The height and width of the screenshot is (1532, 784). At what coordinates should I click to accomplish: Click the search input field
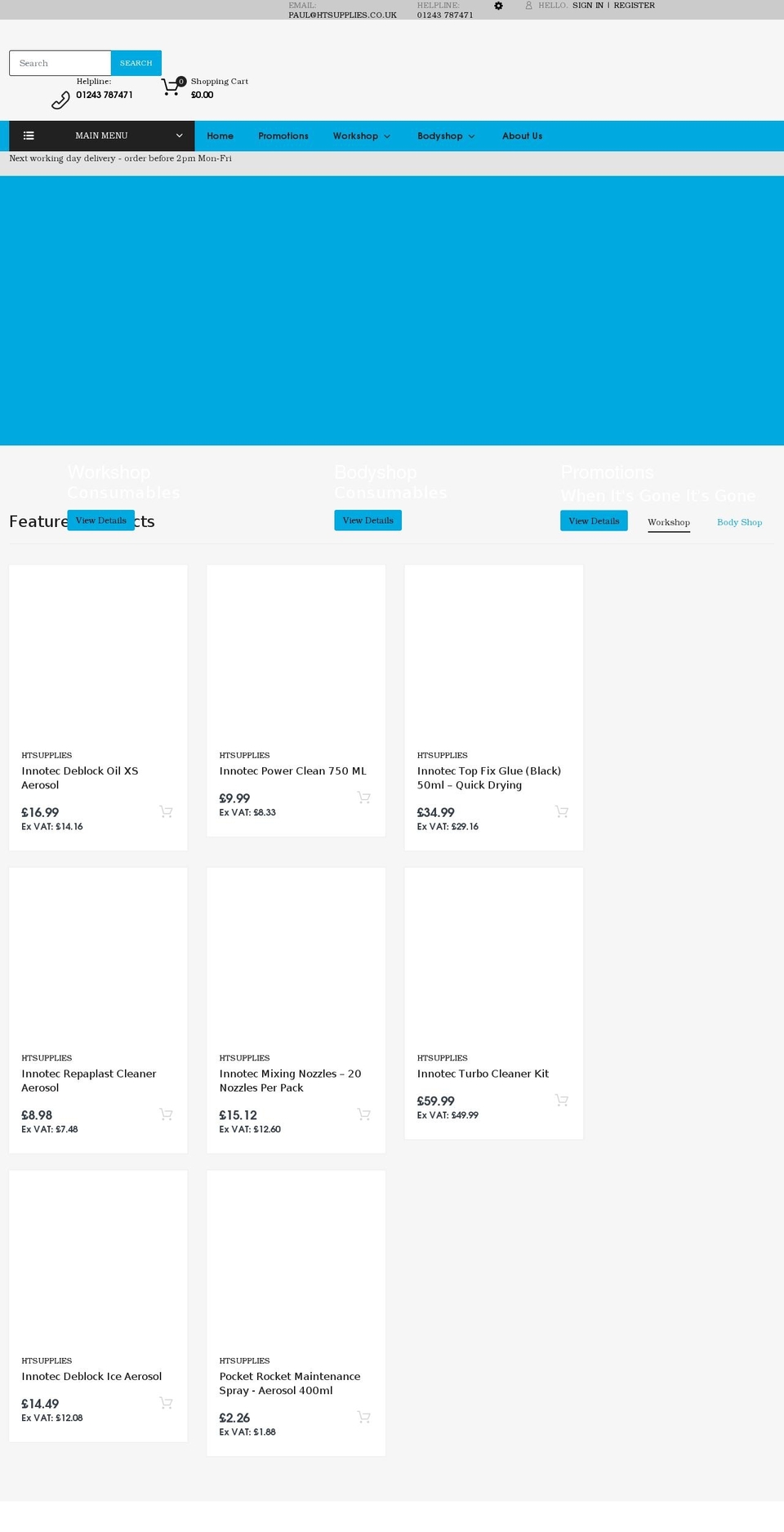tap(60, 63)
